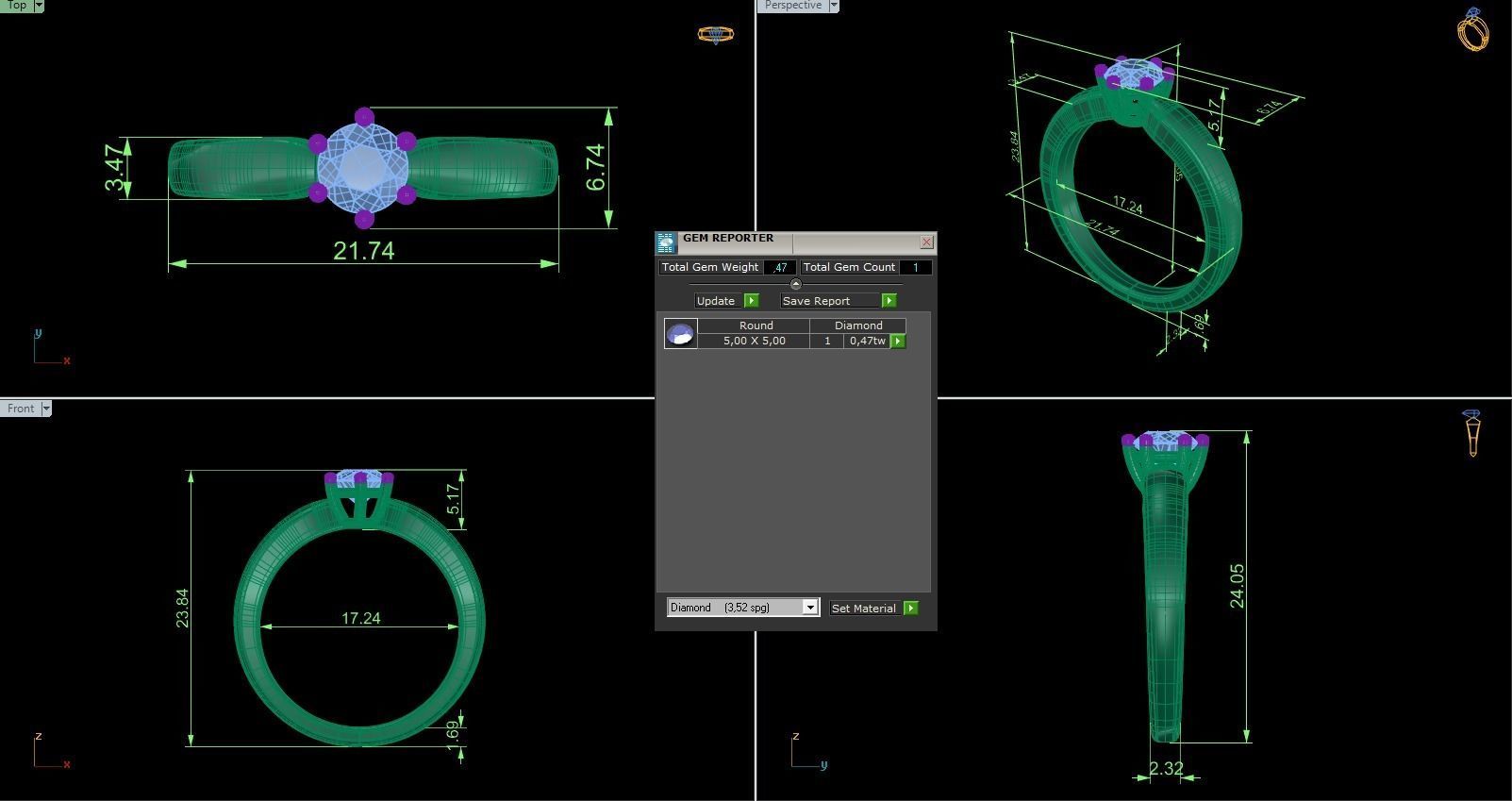Click the Update button
The height and width of the screenshot is (801, 1512).
tap(716, 301)
